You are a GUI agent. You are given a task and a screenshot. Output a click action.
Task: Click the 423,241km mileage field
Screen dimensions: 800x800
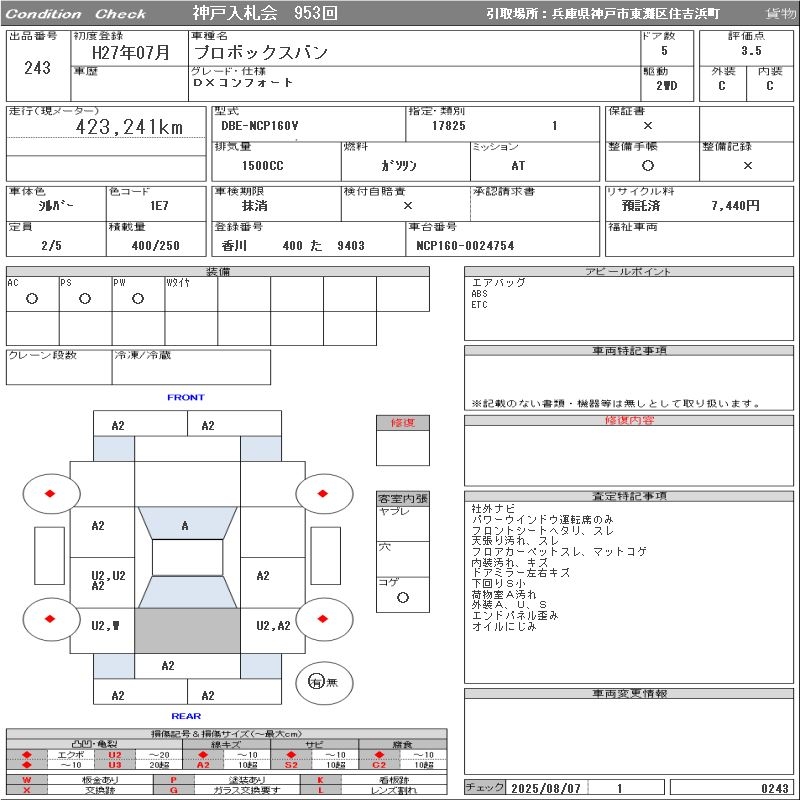click(x=130, y=128)
